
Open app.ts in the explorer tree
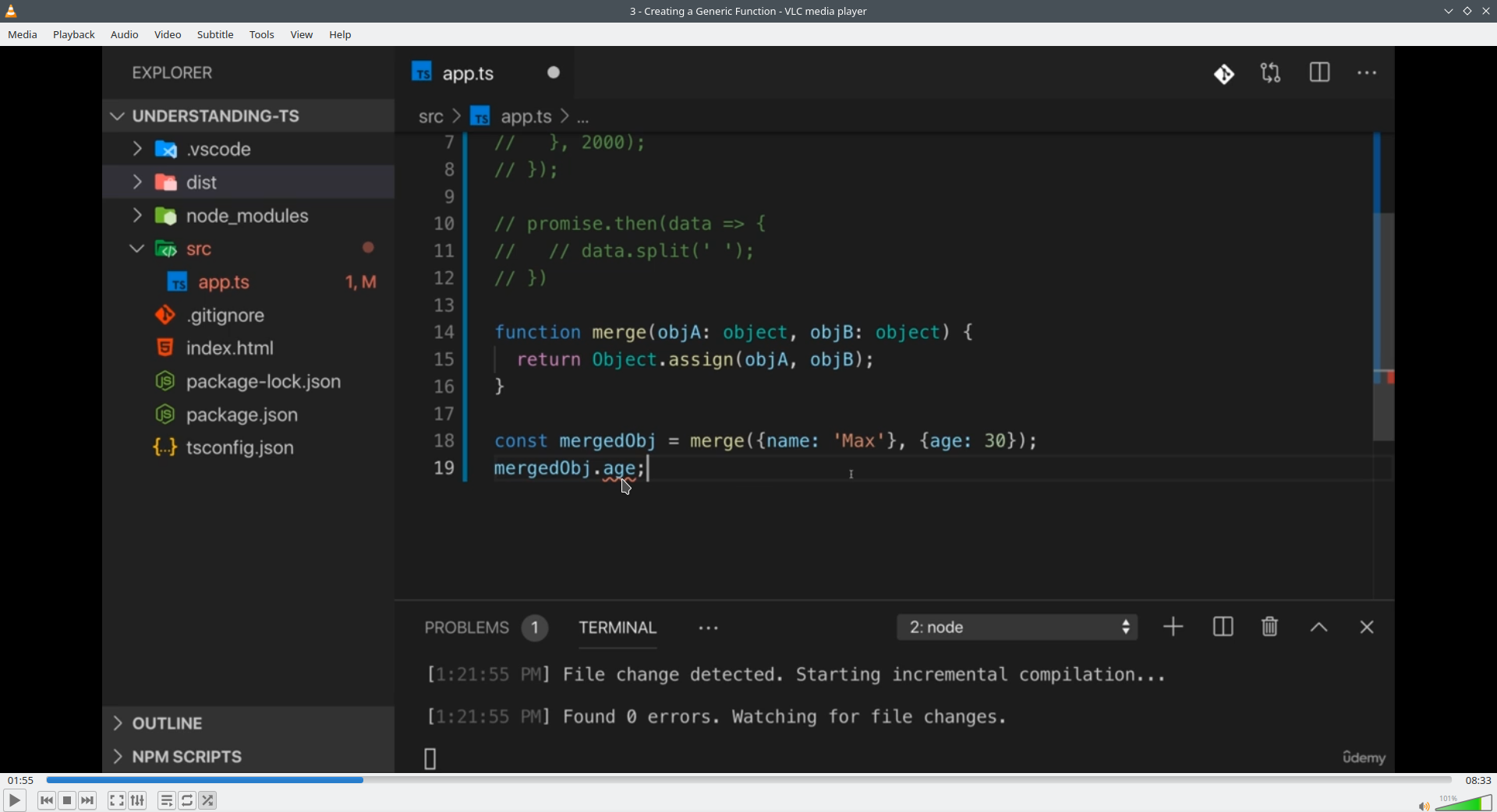(249, 282)
